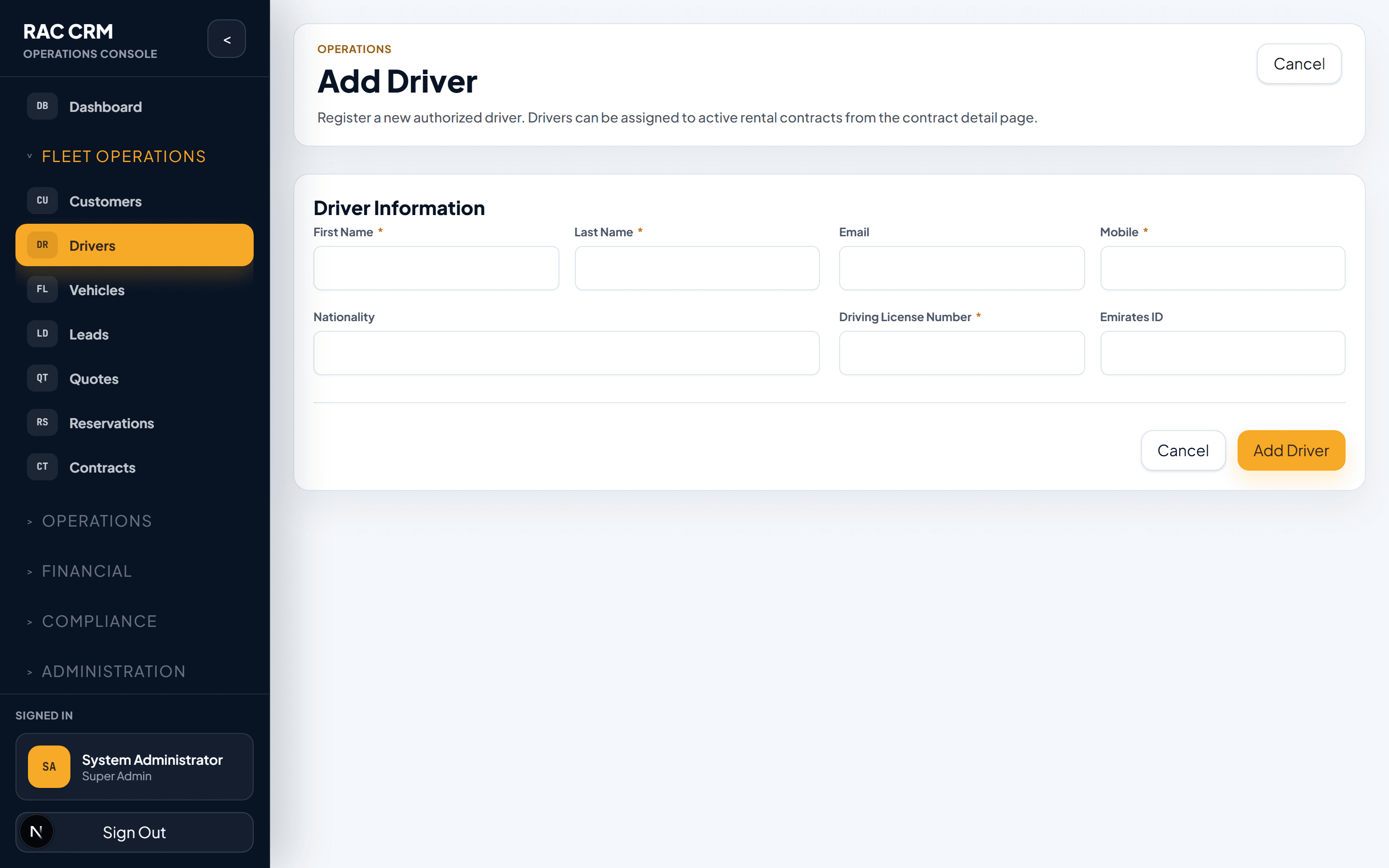Click the RS Reservations badge icon

pyautogui.click(x=42, y=422)
